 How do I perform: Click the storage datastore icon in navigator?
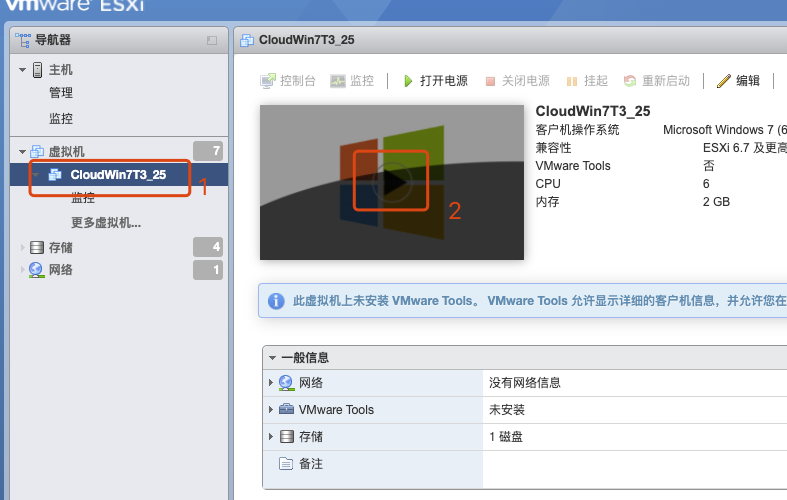click(37, 247)
